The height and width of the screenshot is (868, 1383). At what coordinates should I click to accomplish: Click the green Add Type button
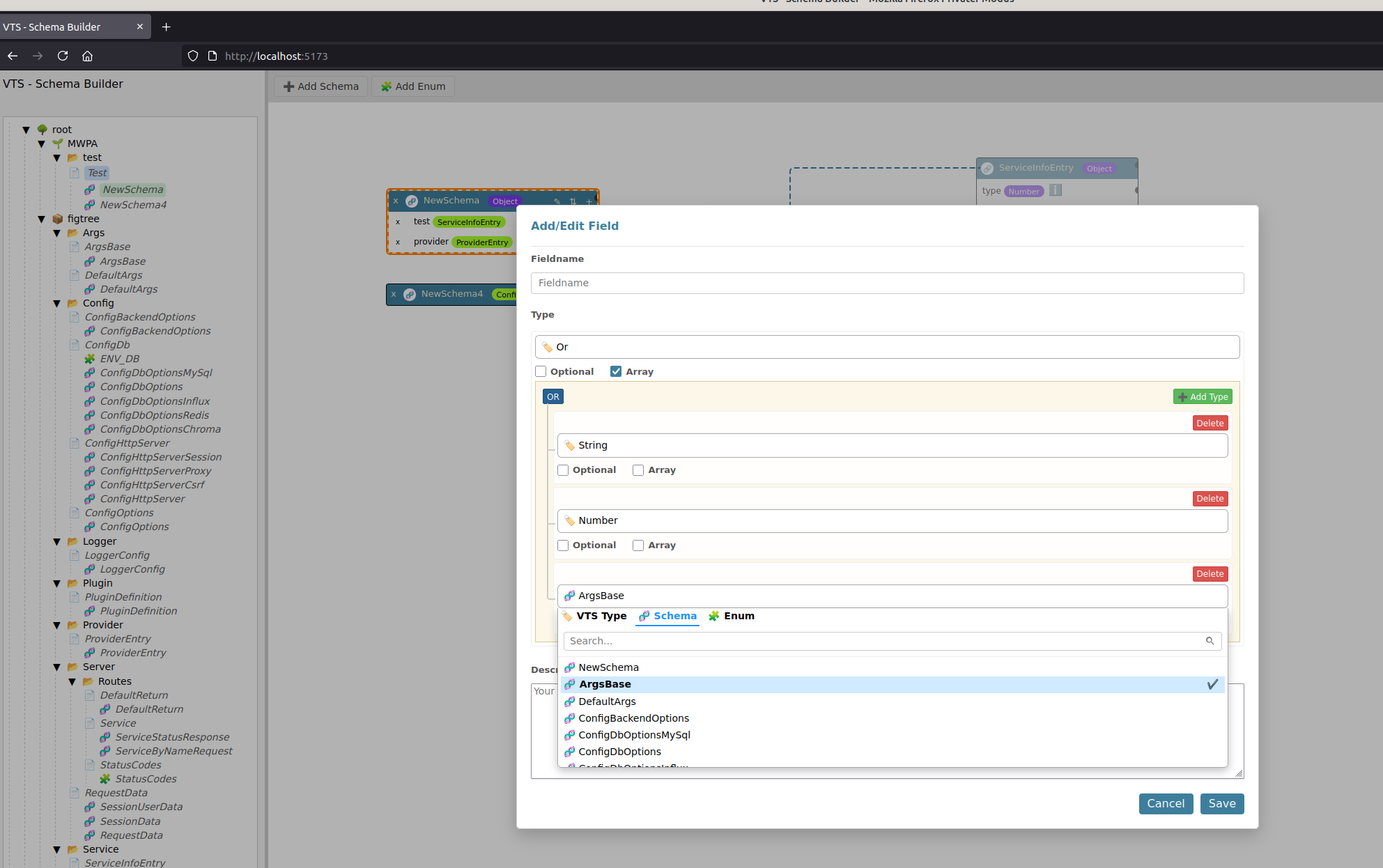pyautogui.click(x=1203, y=396)
